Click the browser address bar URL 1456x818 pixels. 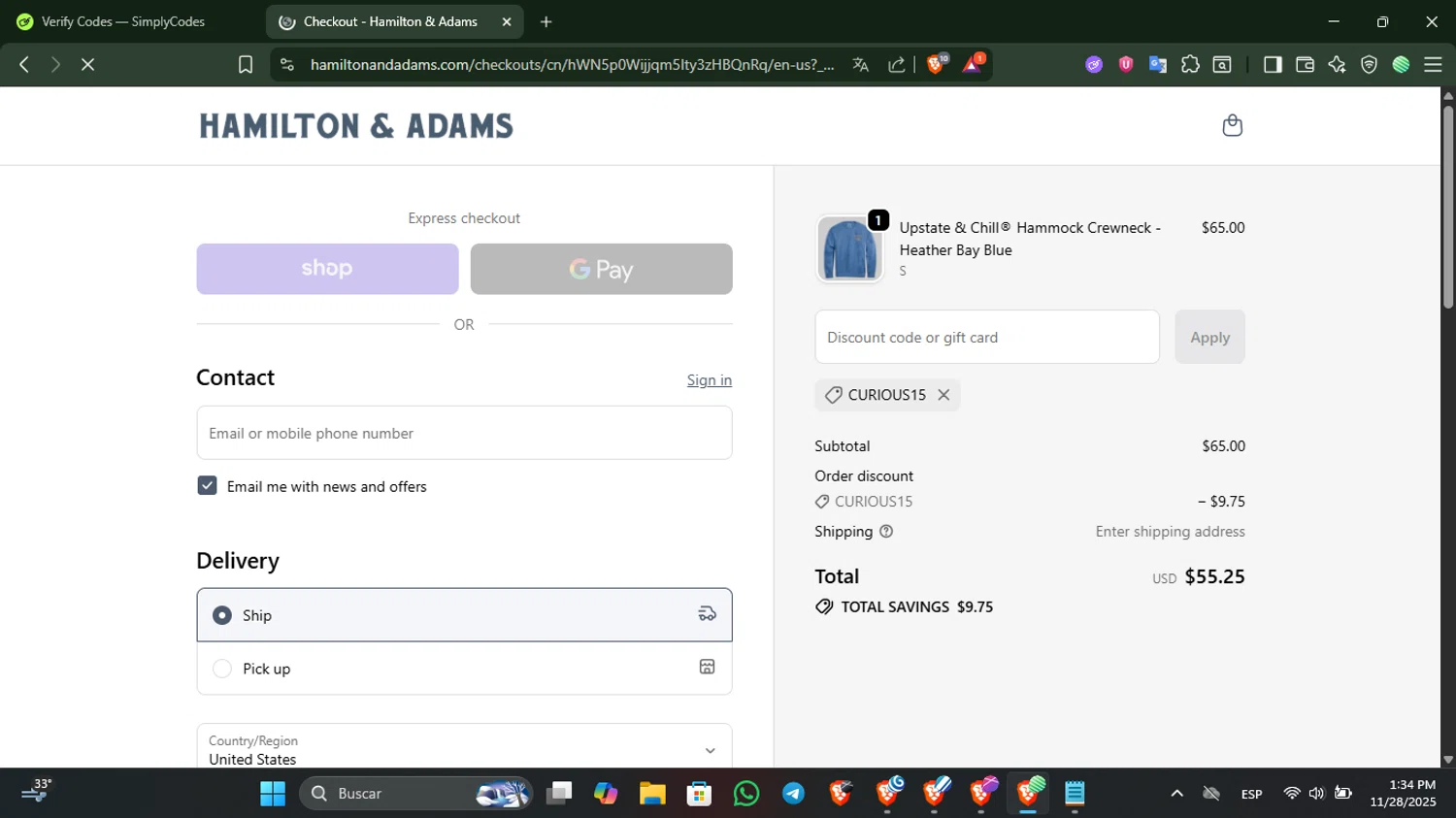point(572,65)
